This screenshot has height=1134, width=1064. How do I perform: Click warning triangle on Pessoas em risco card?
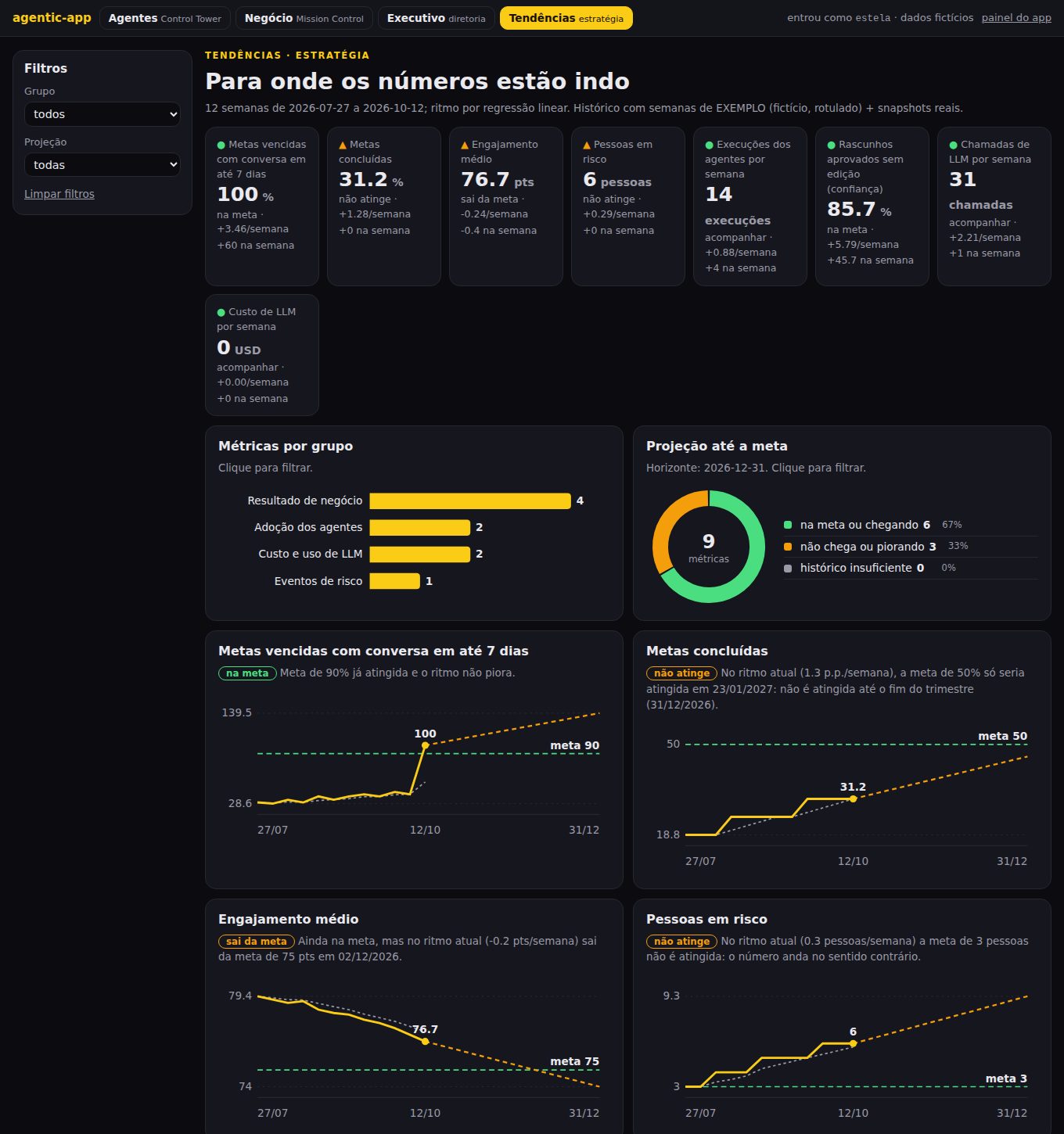587,145
